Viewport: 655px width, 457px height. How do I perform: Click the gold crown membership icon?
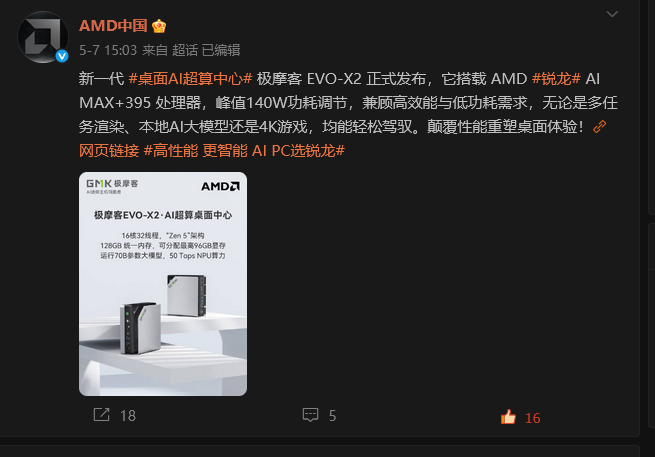point(159,26)
